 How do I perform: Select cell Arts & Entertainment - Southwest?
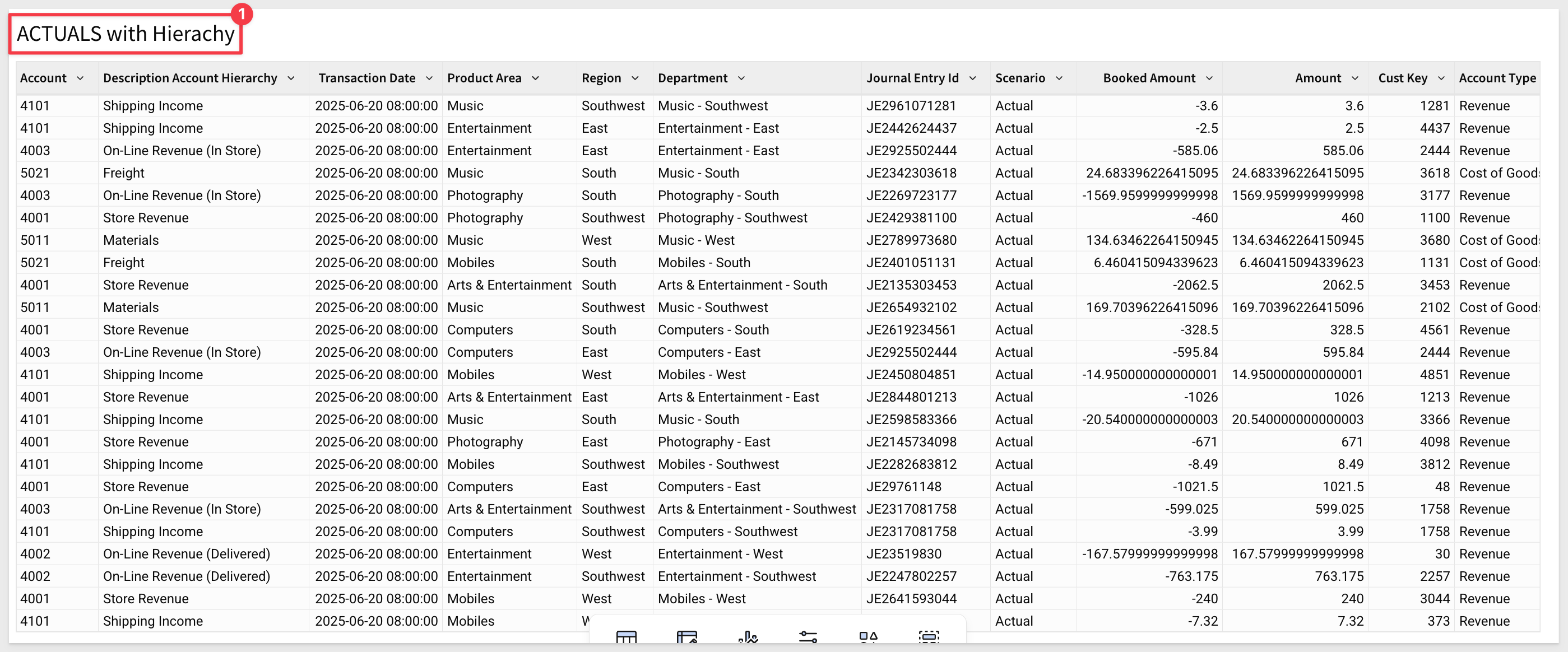pos(757,510)
